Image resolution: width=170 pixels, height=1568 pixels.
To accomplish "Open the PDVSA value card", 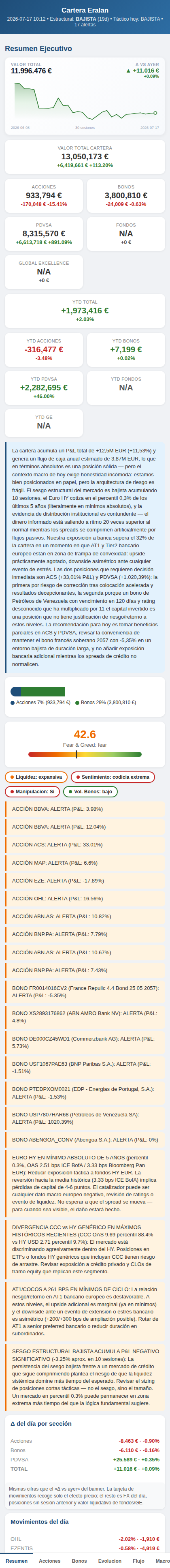I will (44, 233).
